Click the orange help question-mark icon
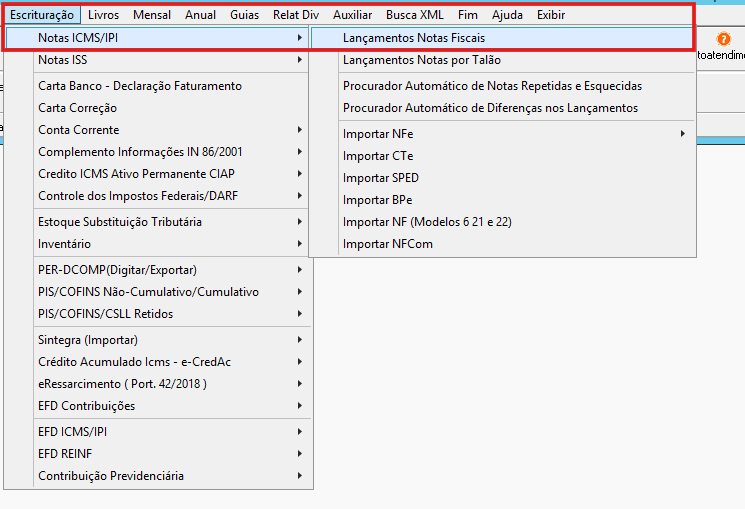 click(723, 39)
